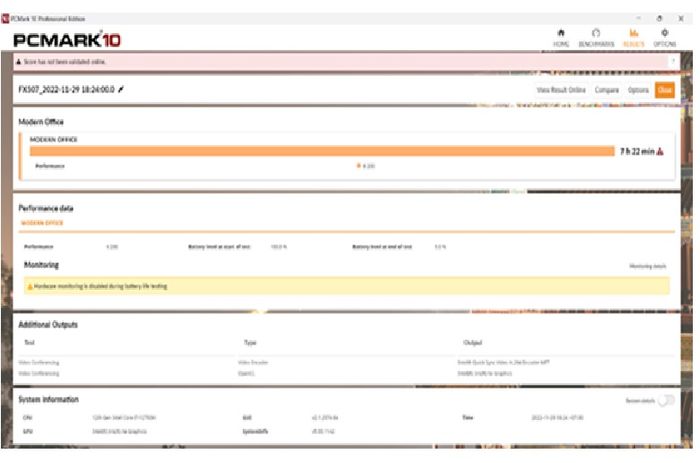Click the Performance data heading

click(x=46, y=209)
